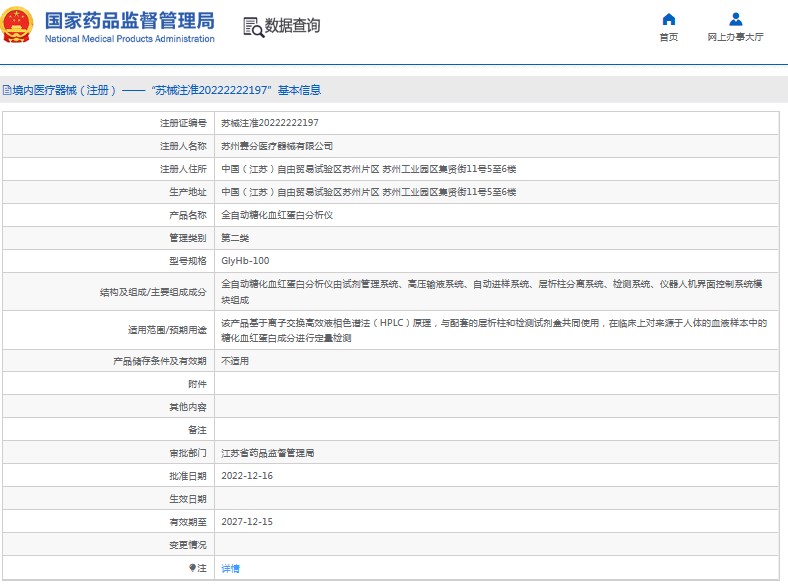Image resolution: width=788 pixels, height=588 pixels.
Task: Click the 型号规格 row label
Action: (188, 261)
